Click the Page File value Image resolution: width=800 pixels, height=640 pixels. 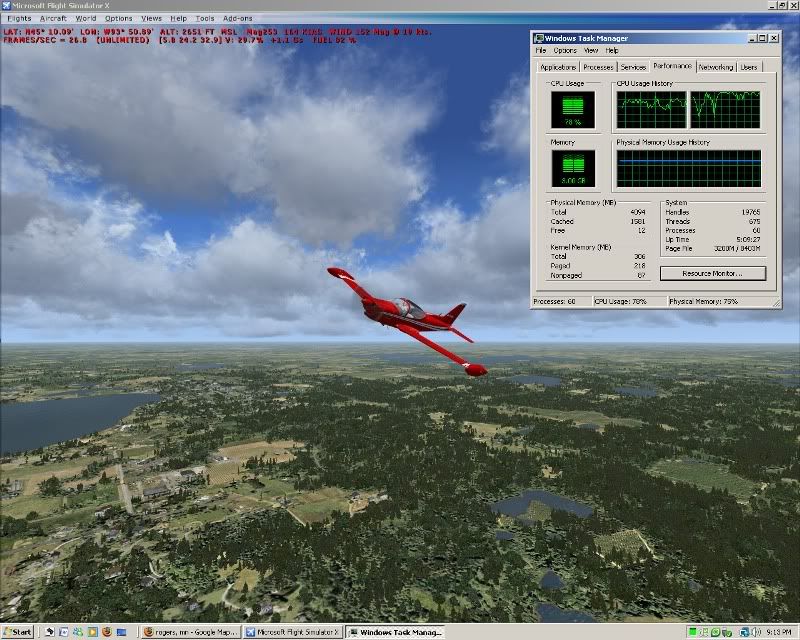tap(737, 249)
